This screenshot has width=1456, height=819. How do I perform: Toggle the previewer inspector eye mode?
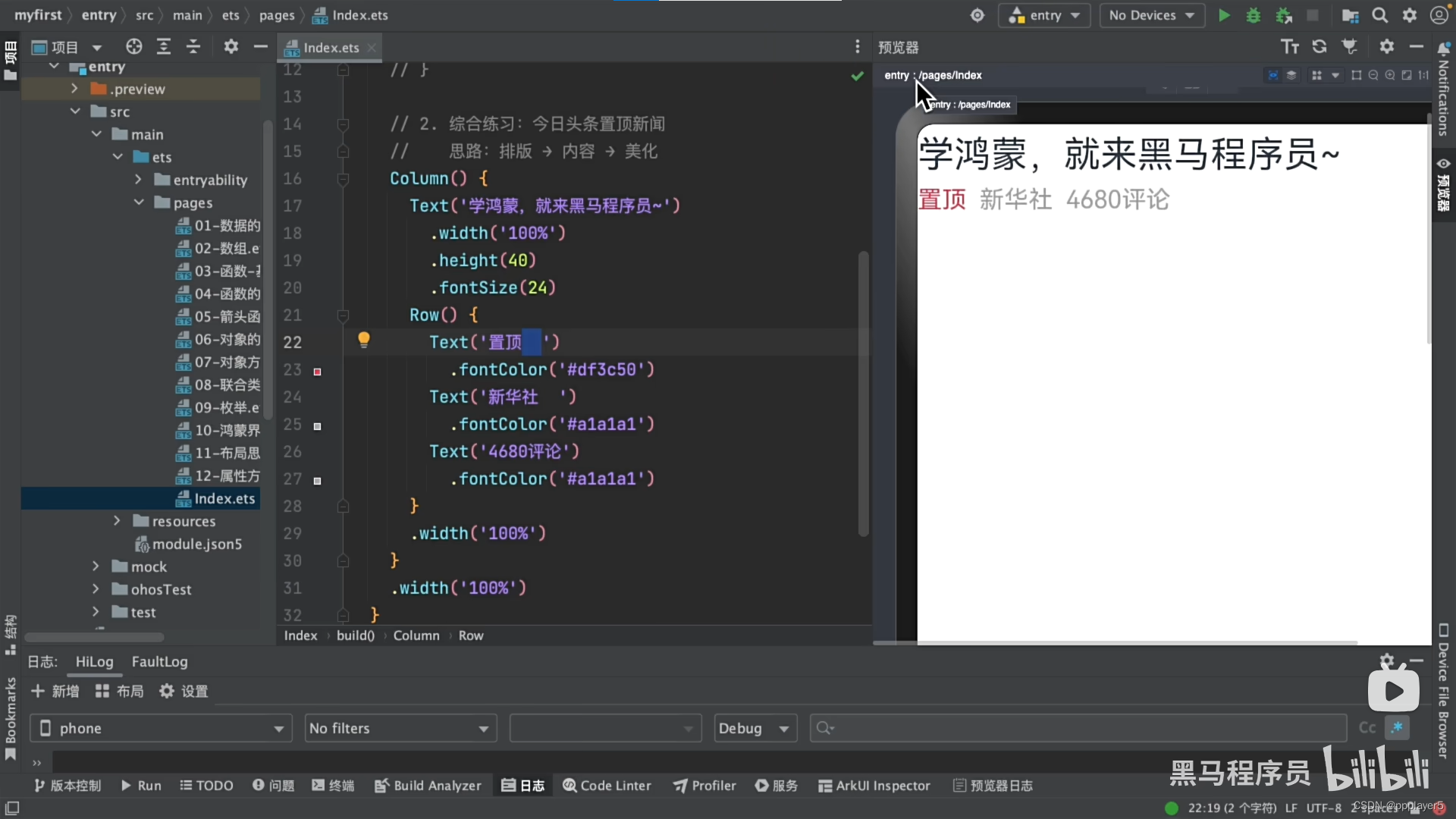pos(1272,75)
